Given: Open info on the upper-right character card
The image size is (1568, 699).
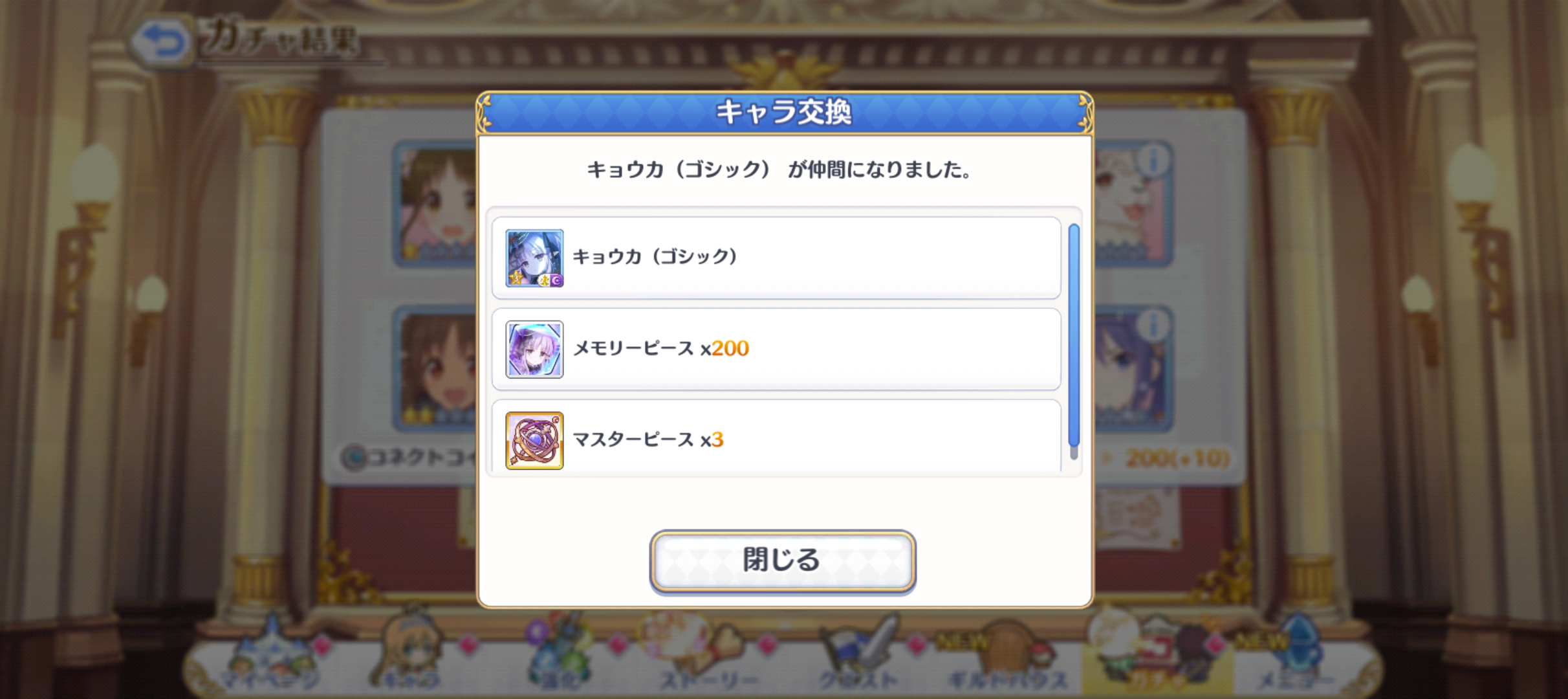Looking at the screenshot, I should pos(1153,159).
